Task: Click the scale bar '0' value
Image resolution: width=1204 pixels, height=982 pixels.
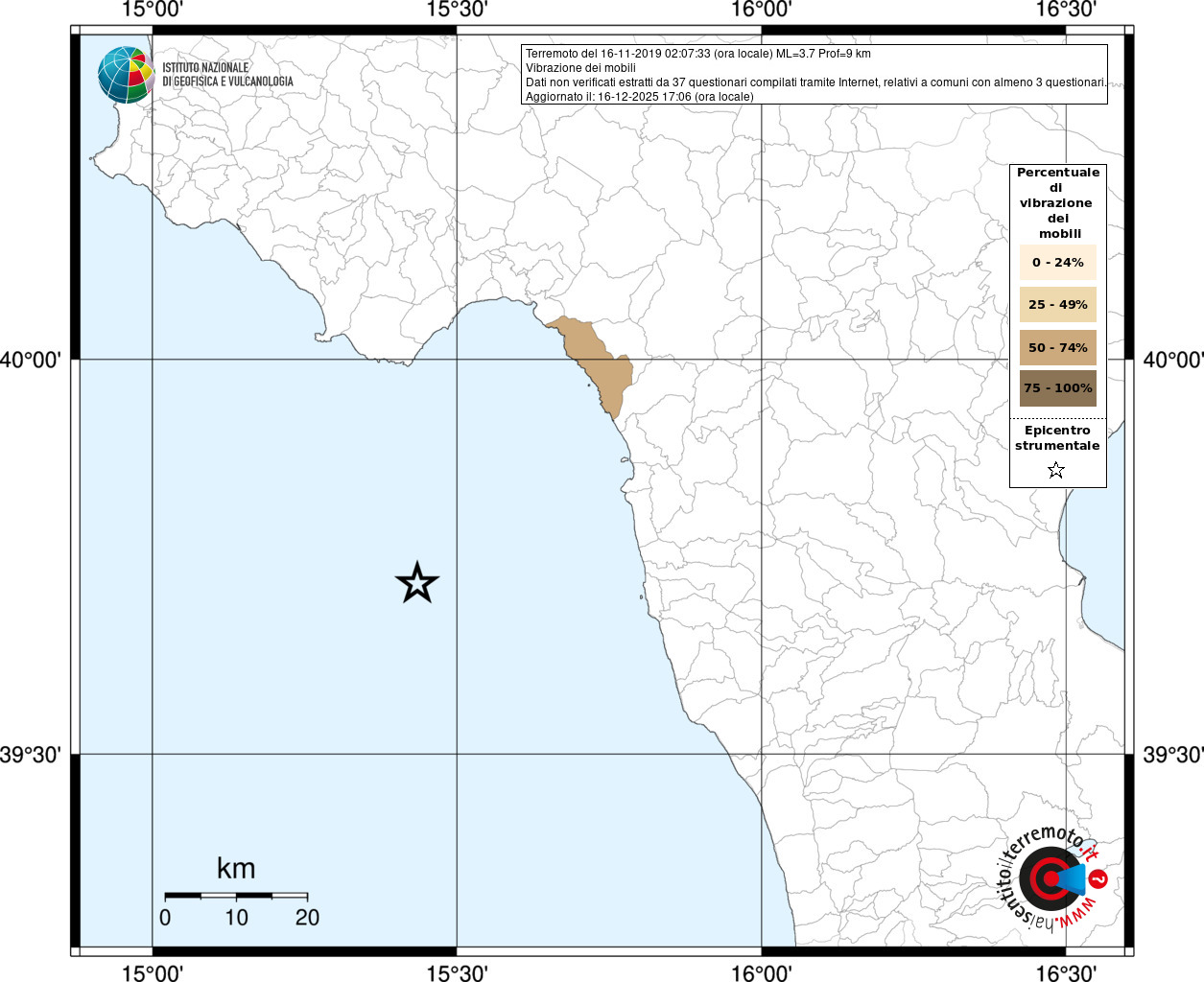Action: point(165,918)
